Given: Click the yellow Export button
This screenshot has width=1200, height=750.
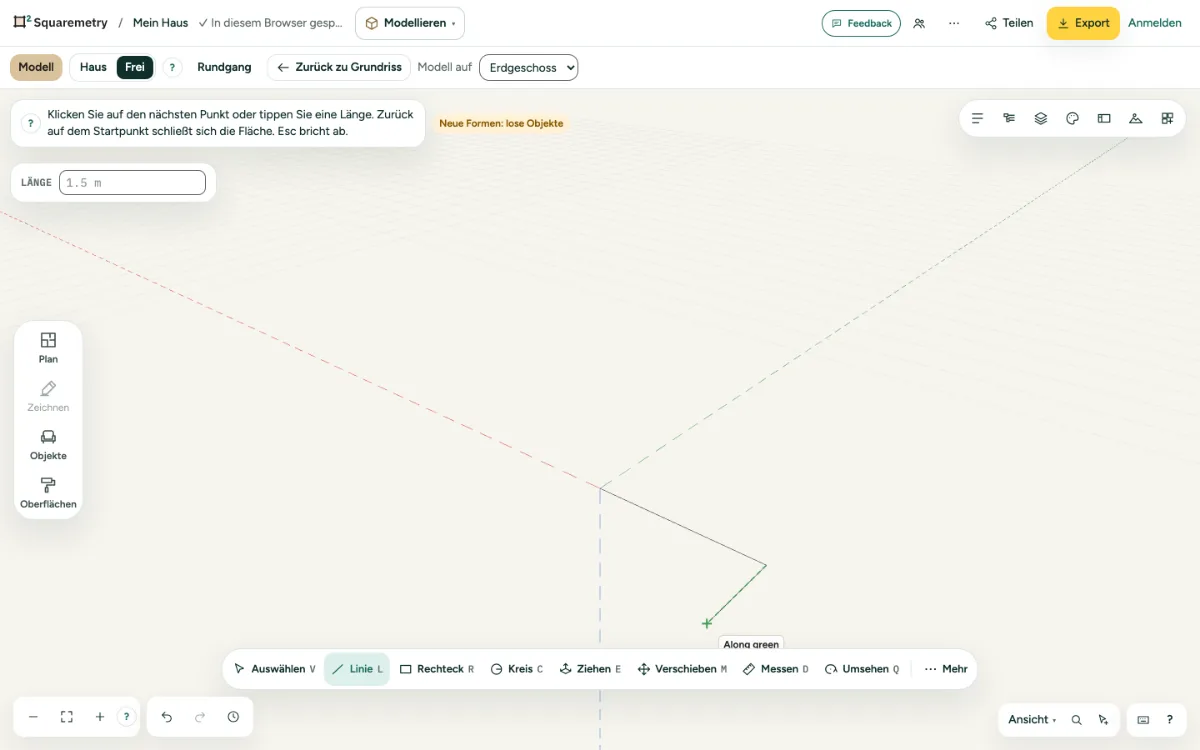Looking at the screenshot, I should pyautogui.click(x=1083, y=23).
